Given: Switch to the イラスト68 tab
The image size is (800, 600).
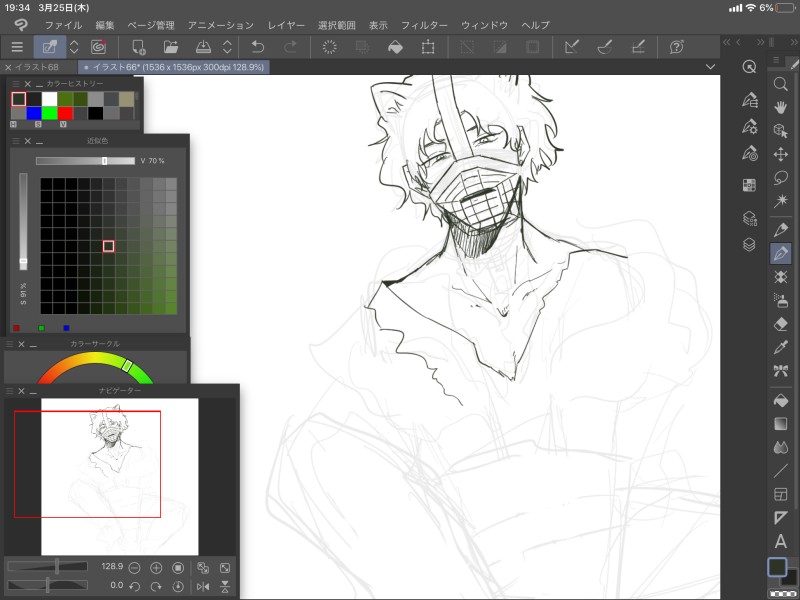Looking at the screenshot, I should pyautogui.click(x=37, y=67).
